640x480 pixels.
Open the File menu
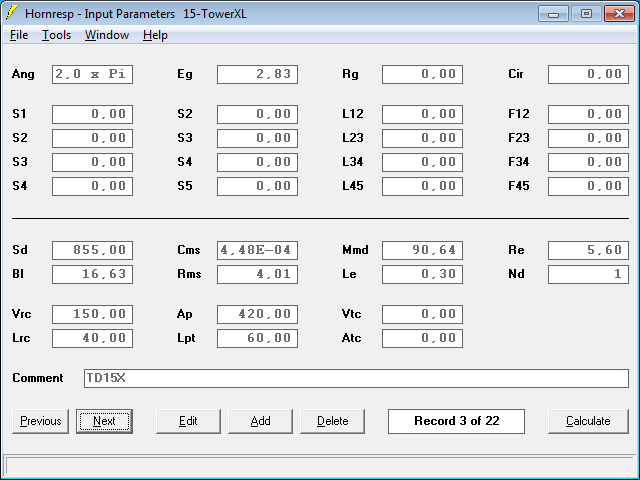(x=19, y=35)
